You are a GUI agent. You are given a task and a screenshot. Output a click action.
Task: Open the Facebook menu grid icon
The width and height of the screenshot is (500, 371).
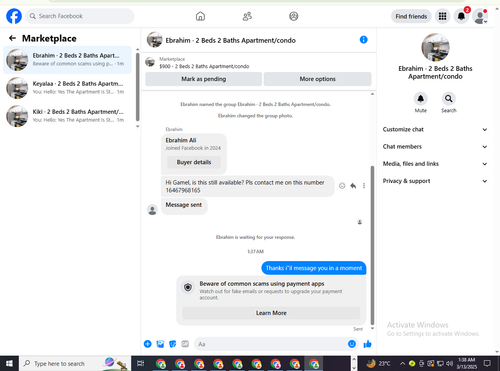click(442, 16)
